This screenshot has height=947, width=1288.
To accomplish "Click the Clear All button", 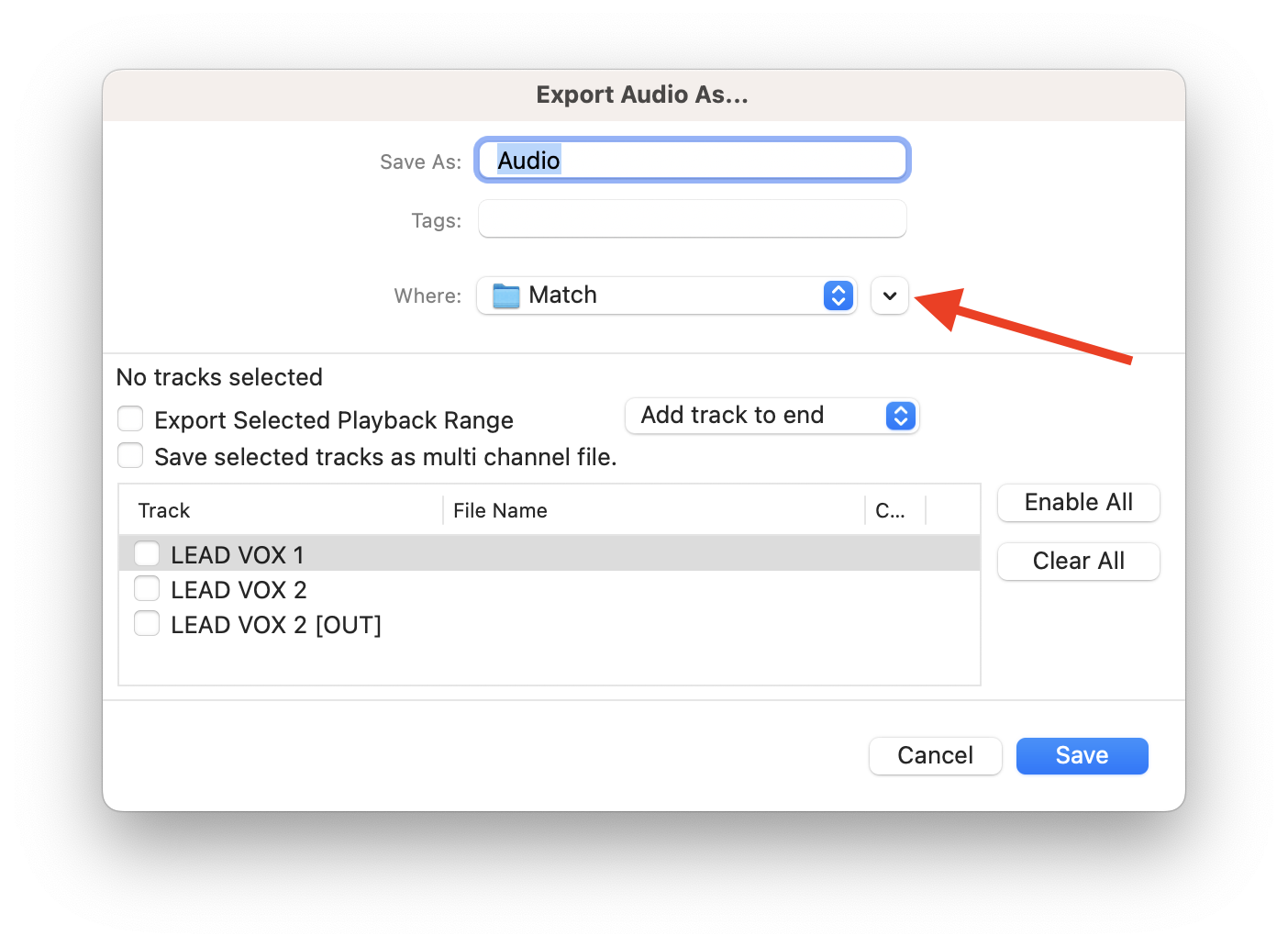I will 1078,561.
